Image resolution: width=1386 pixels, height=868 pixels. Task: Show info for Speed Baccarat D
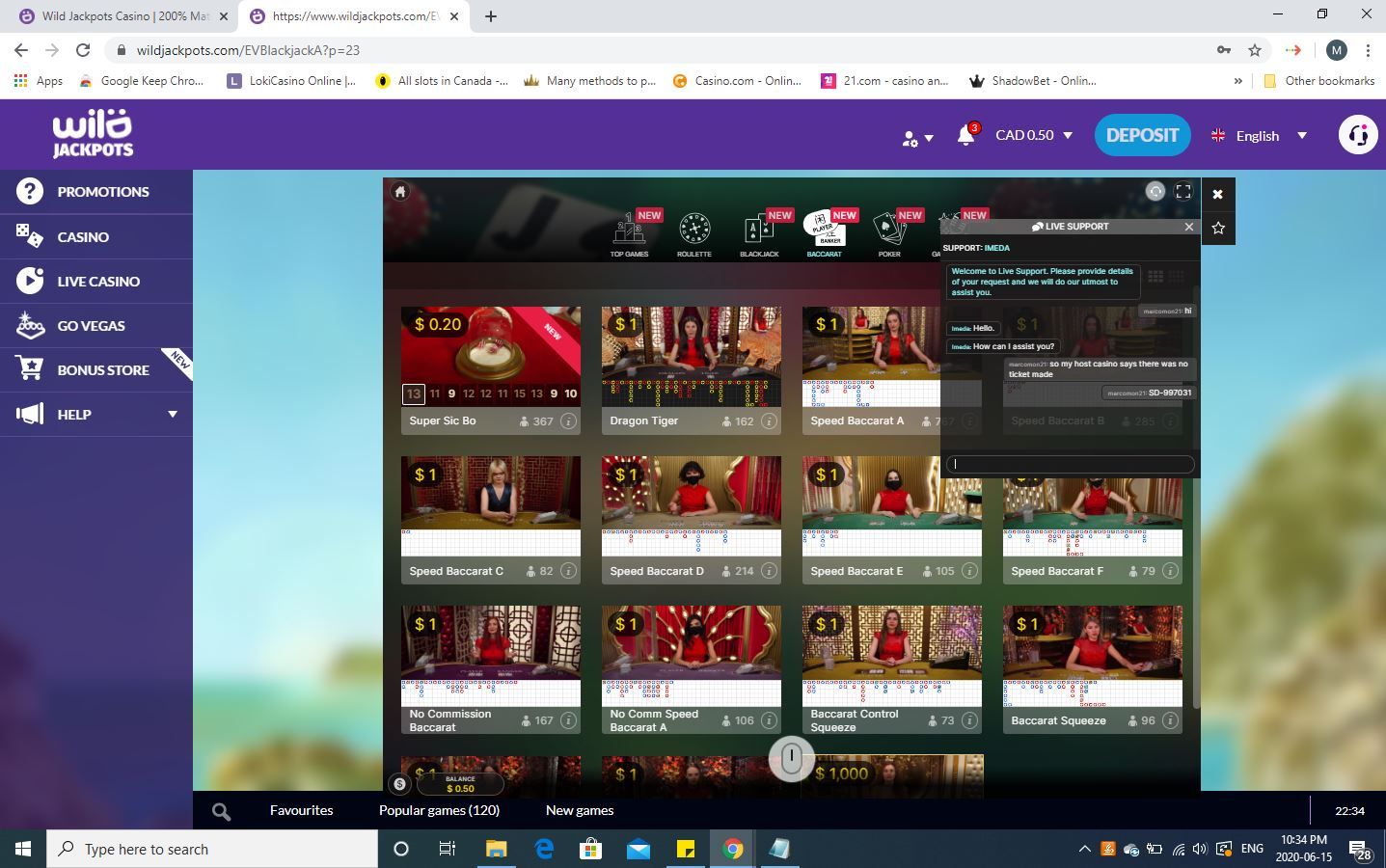tap(769, 571)
